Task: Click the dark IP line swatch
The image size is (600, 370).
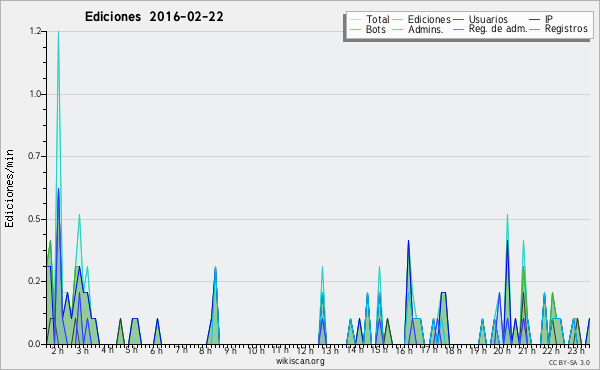Action: (x=535, y=20)
